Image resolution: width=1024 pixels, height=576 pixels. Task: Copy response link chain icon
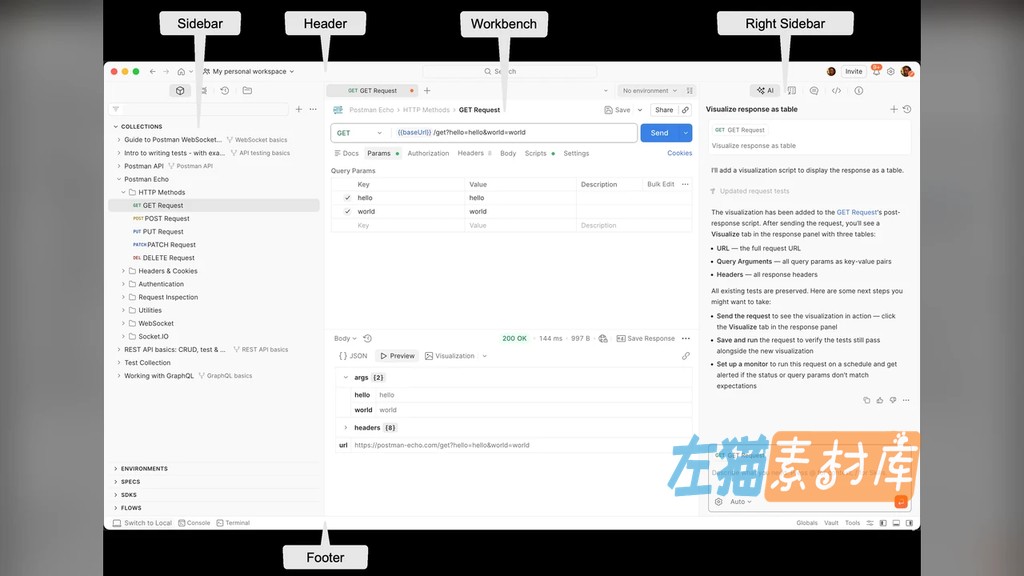pyautogui.click(x=686, y=356)
